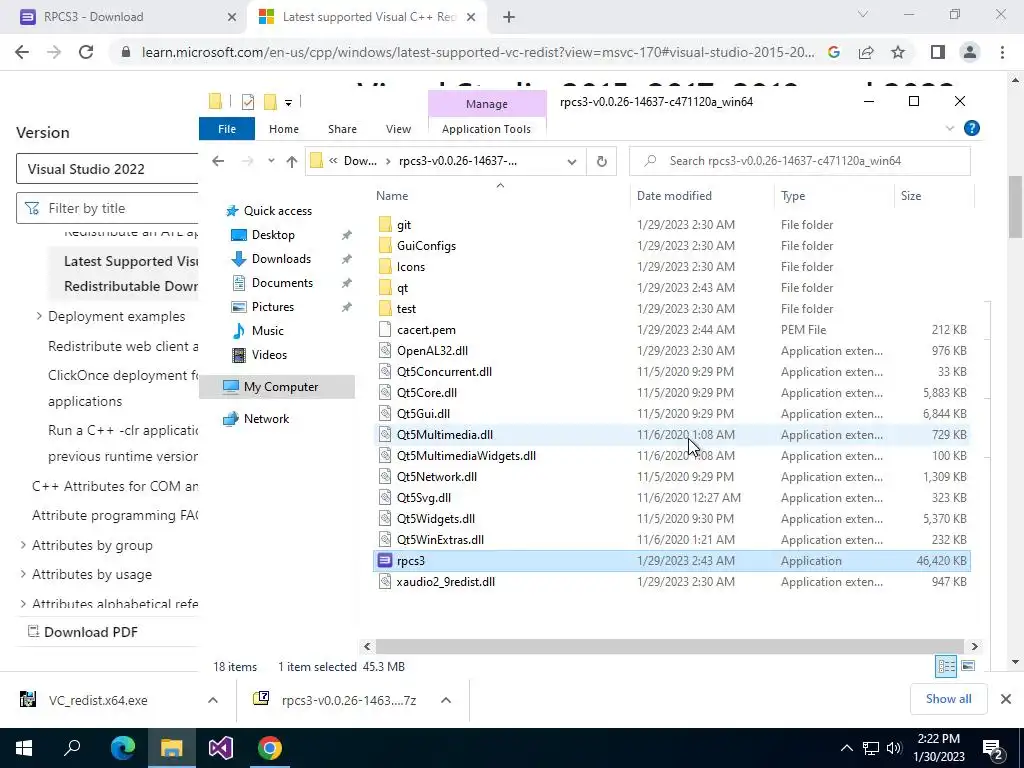Viewport: 1024px width, 768px height.
Task: Switch to Details view layout icon
Action: tap(946, 666)
